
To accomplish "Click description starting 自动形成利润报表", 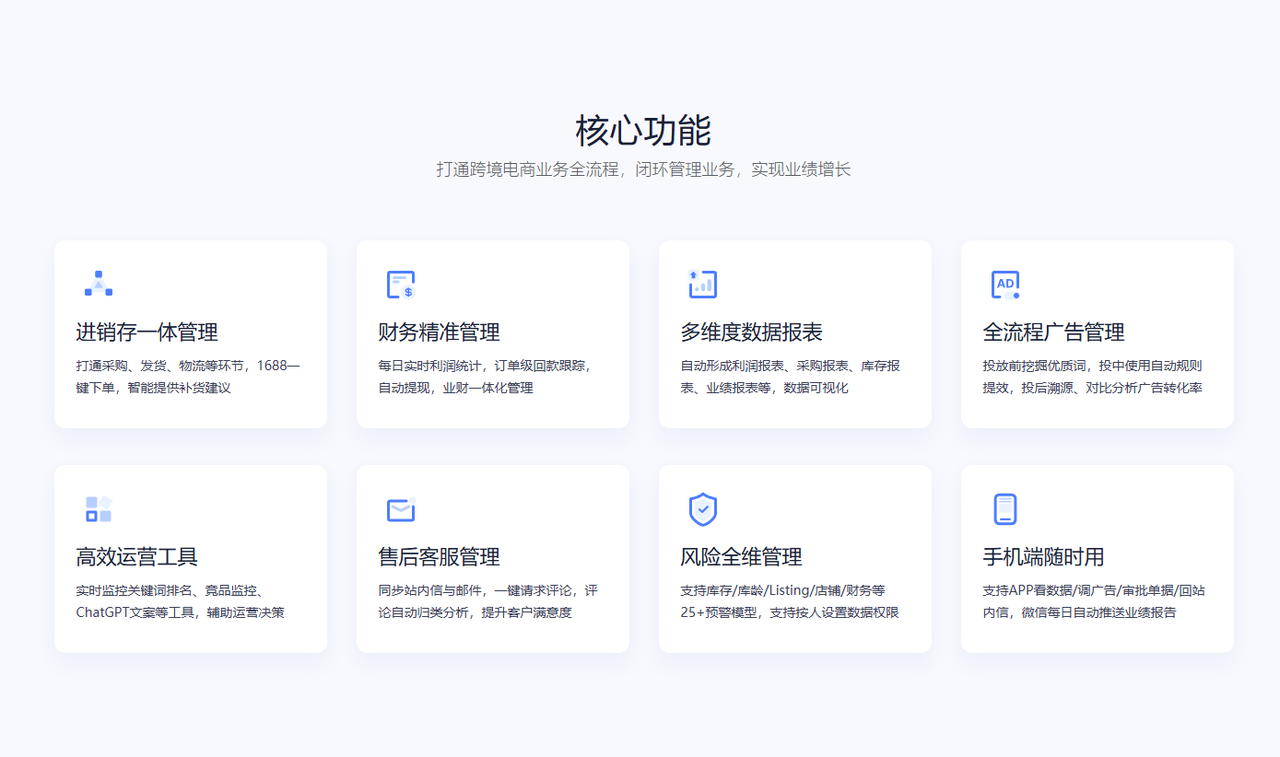I will pos(790,377).
